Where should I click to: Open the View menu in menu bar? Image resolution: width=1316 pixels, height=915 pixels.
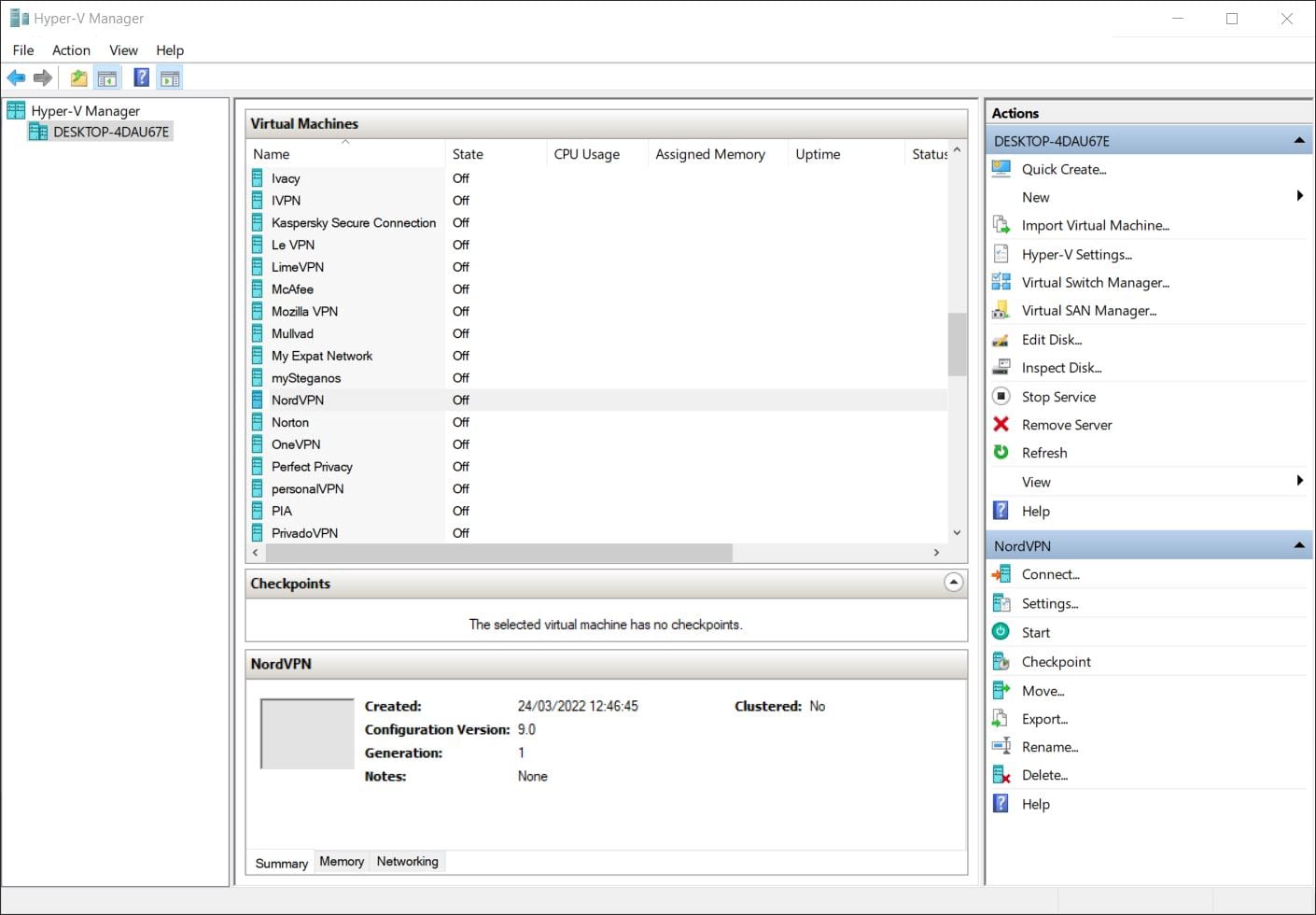[x=123, y=50]
